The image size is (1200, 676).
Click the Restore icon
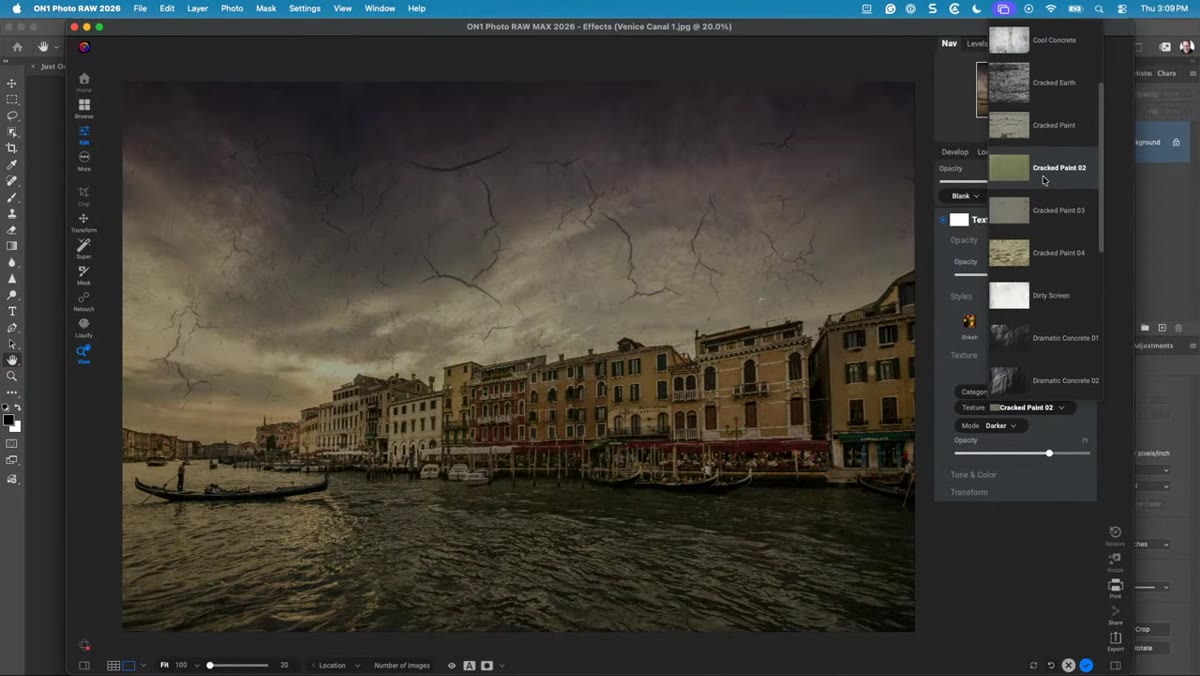[x=1115, y=535]
